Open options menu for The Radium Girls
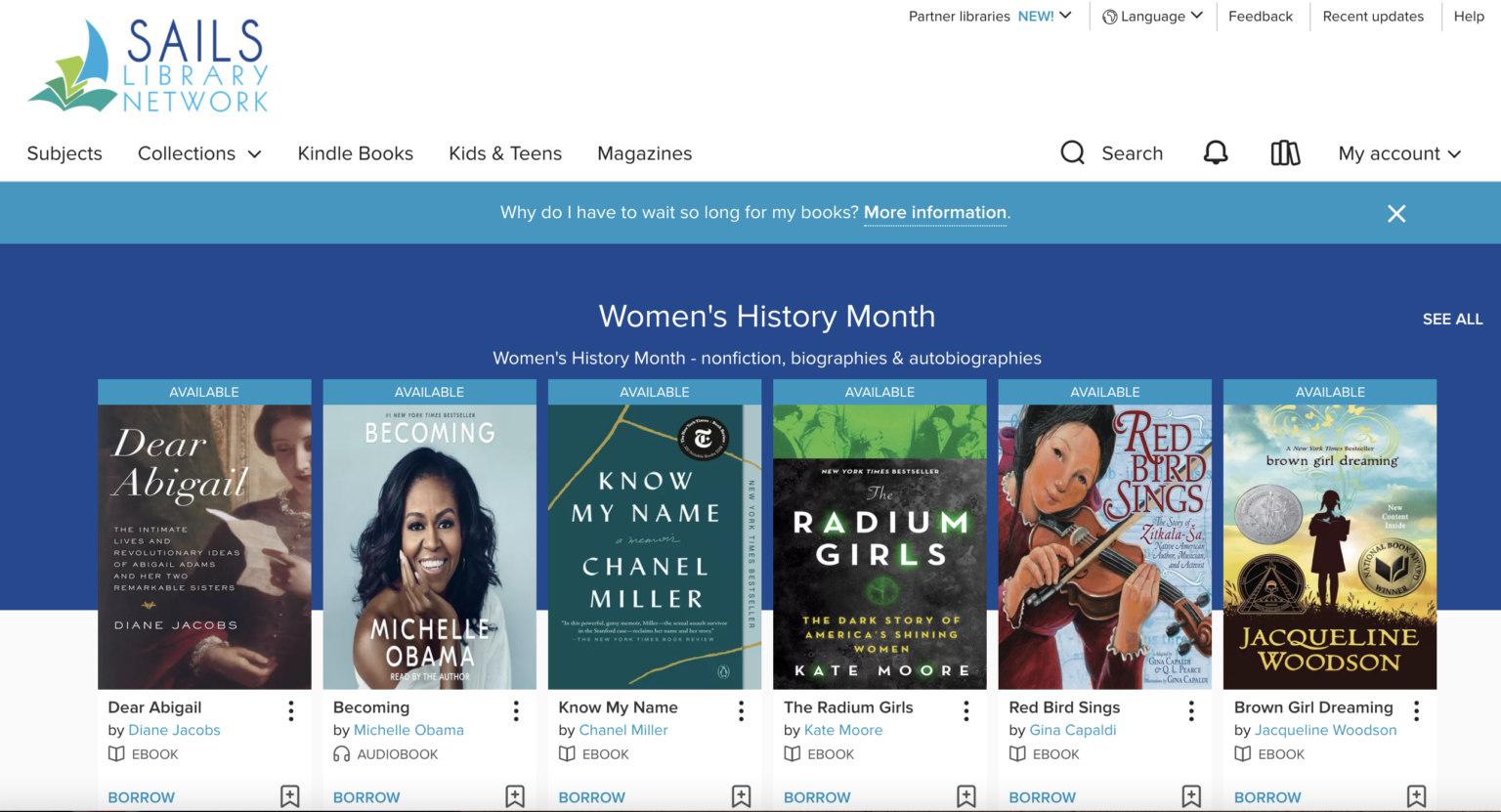The height and width of the screenshot is (812, 1501). click(966, 710)
